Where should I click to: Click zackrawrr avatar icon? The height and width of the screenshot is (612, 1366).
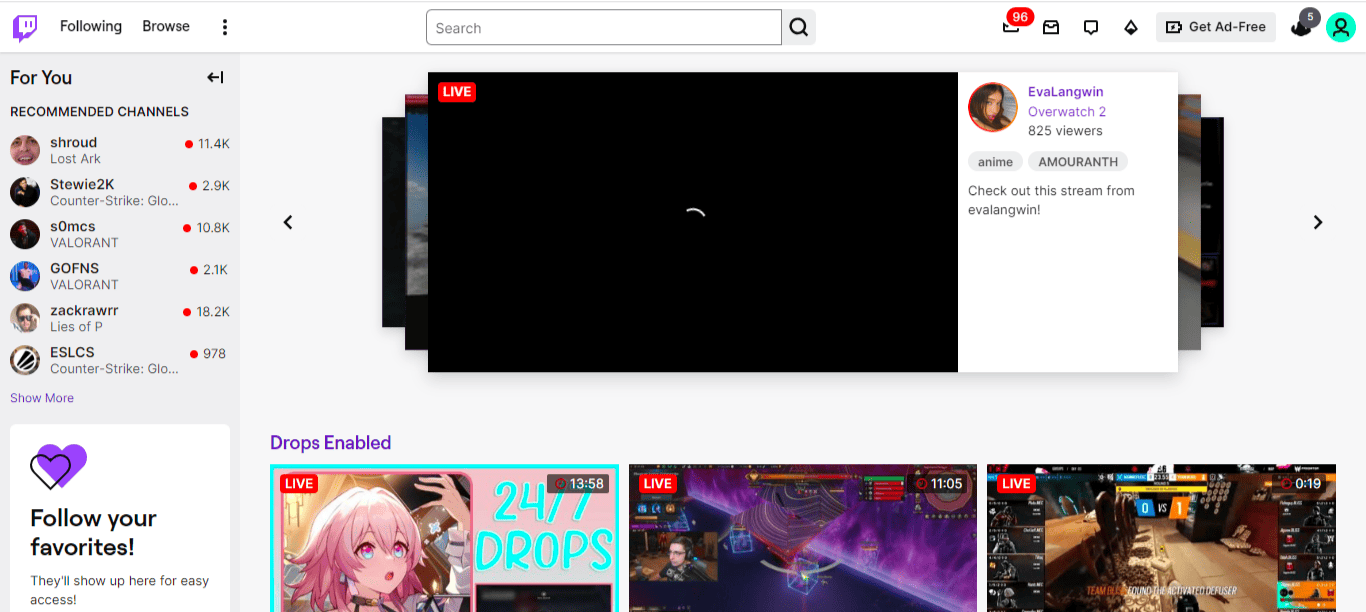pyautogui.click(x=25, y=318)
